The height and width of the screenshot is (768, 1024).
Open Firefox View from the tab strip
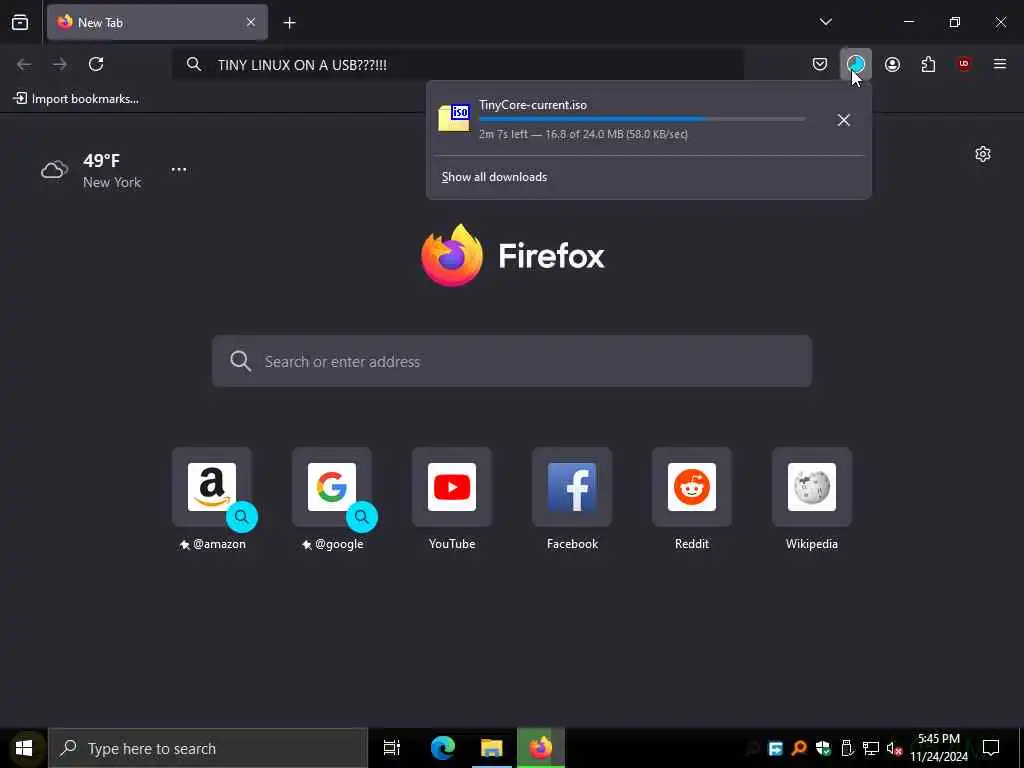(20, 22)
